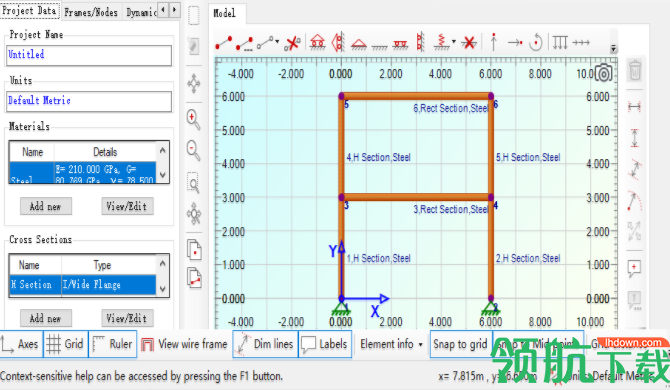Select the Steel material row

[x=82, y=173]
